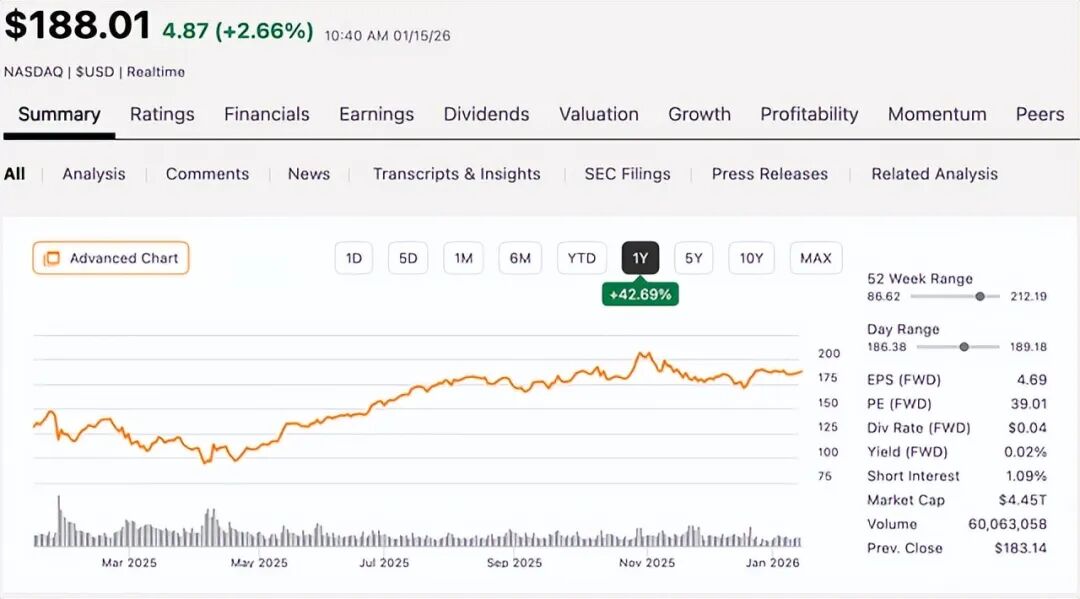Click the orange price line near Nov 2025 peak
This screenshot has height=599, width=1080.
pyautogui.click(x=643, y=354)
